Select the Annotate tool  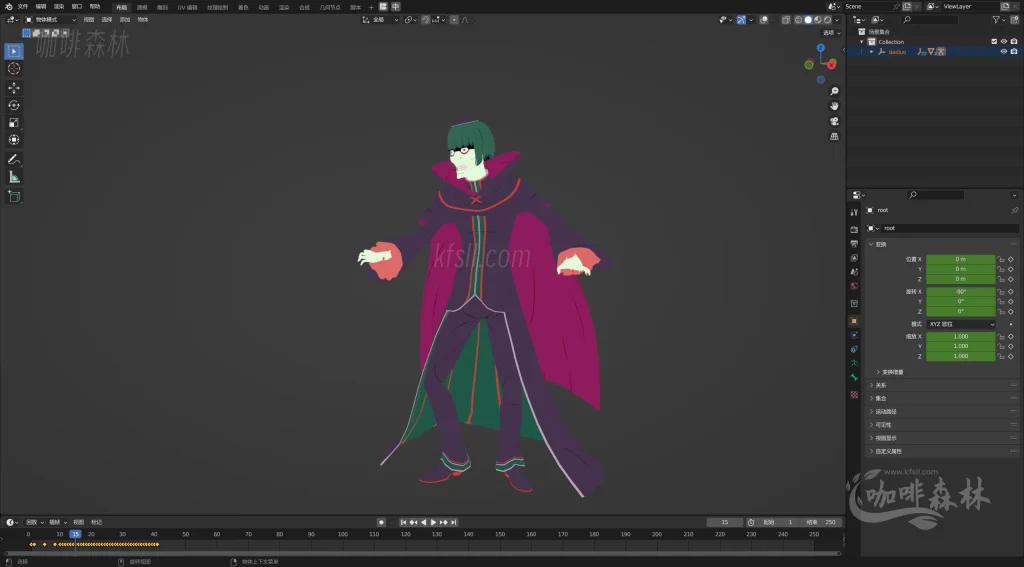coord(14,159)
